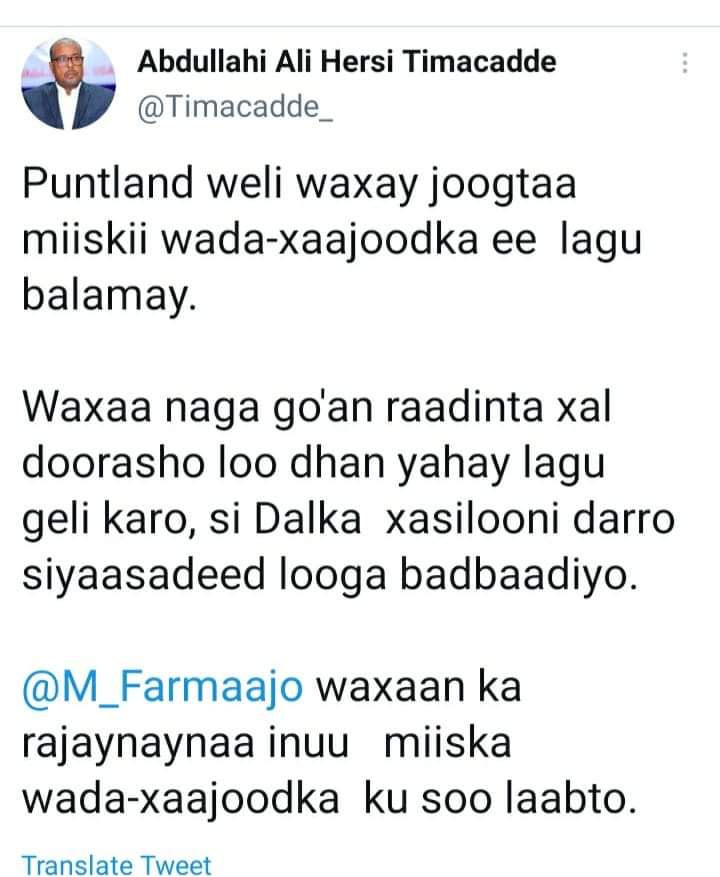Click the word miiskii in the first paragraph
The width and height of the screenshot is (720, 877).
pos(85,239)
